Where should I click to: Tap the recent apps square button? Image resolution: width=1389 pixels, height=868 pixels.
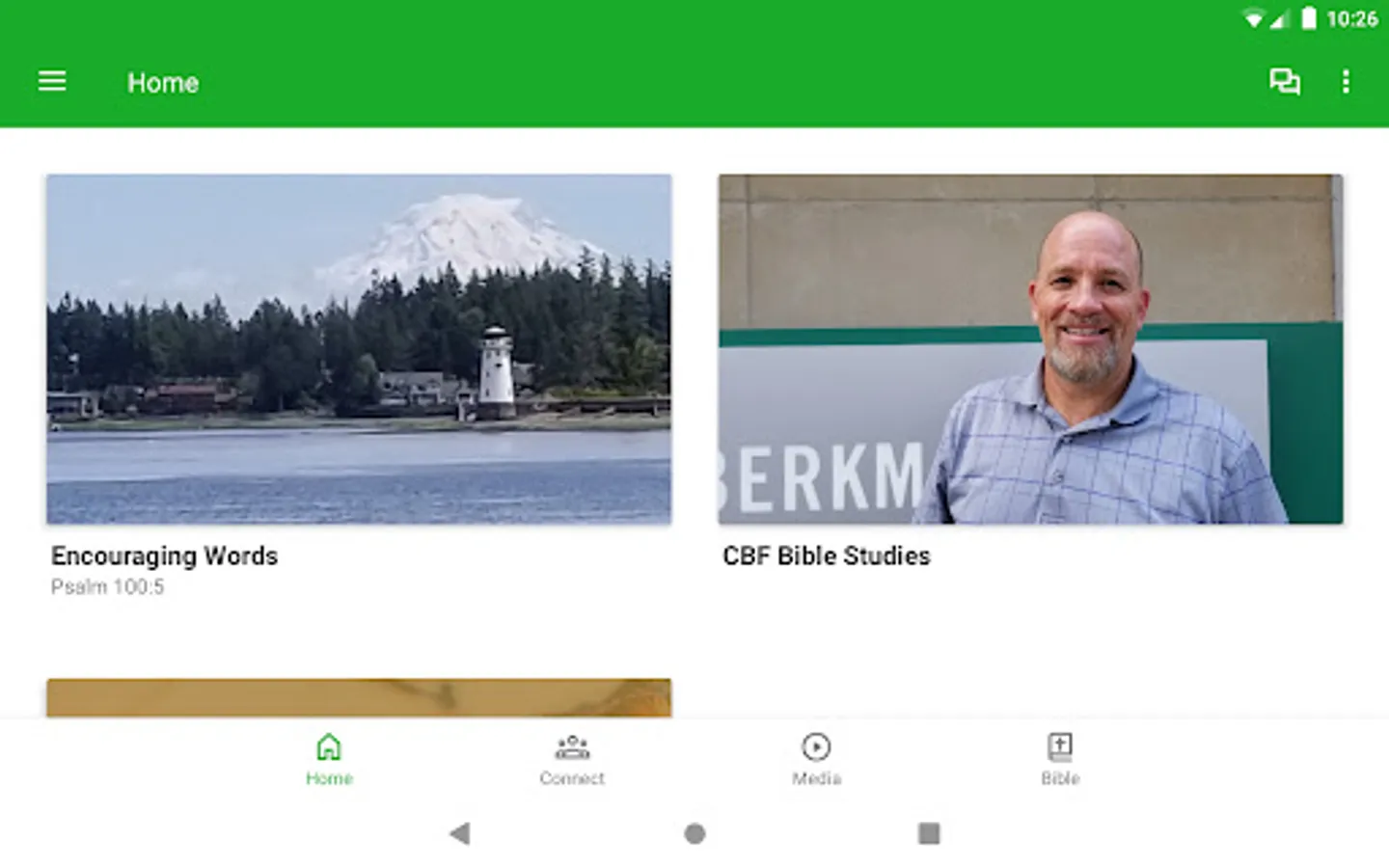point(929,833)
